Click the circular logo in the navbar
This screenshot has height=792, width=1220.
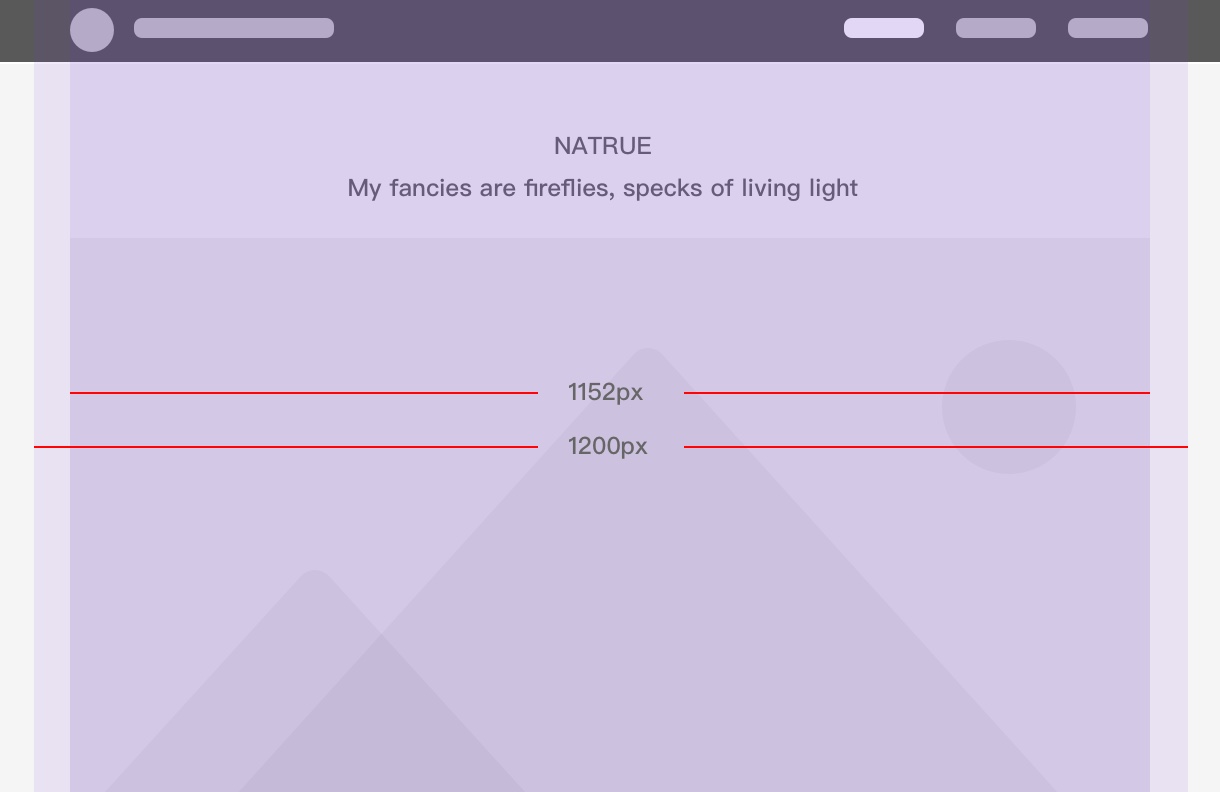[92, 30]
